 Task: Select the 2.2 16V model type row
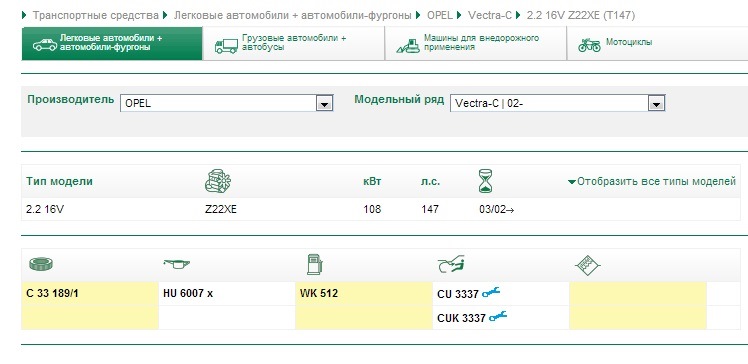tap(381, 209)
